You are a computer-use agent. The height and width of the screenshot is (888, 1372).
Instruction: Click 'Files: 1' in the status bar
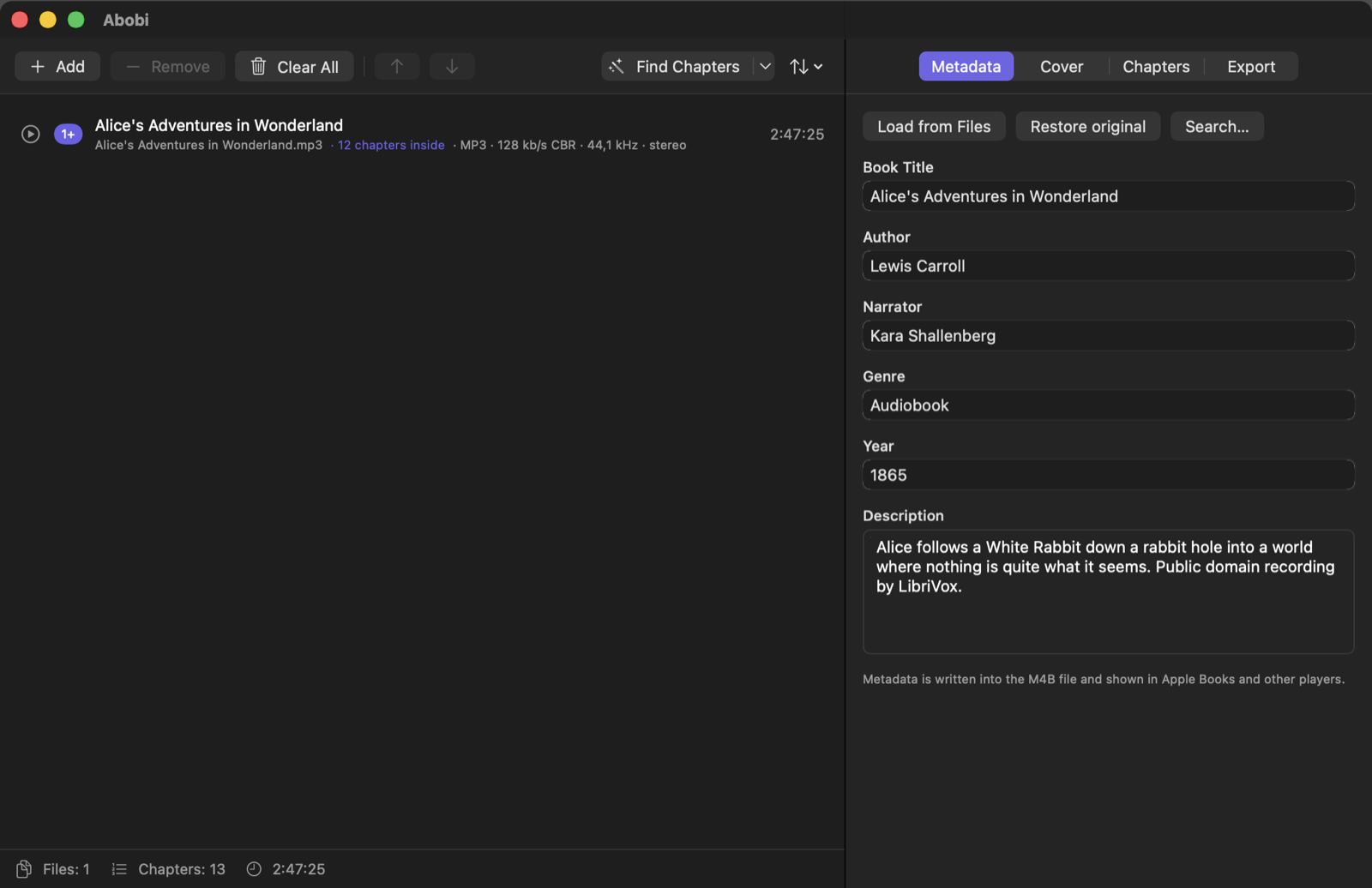click(x=66, y=869)
